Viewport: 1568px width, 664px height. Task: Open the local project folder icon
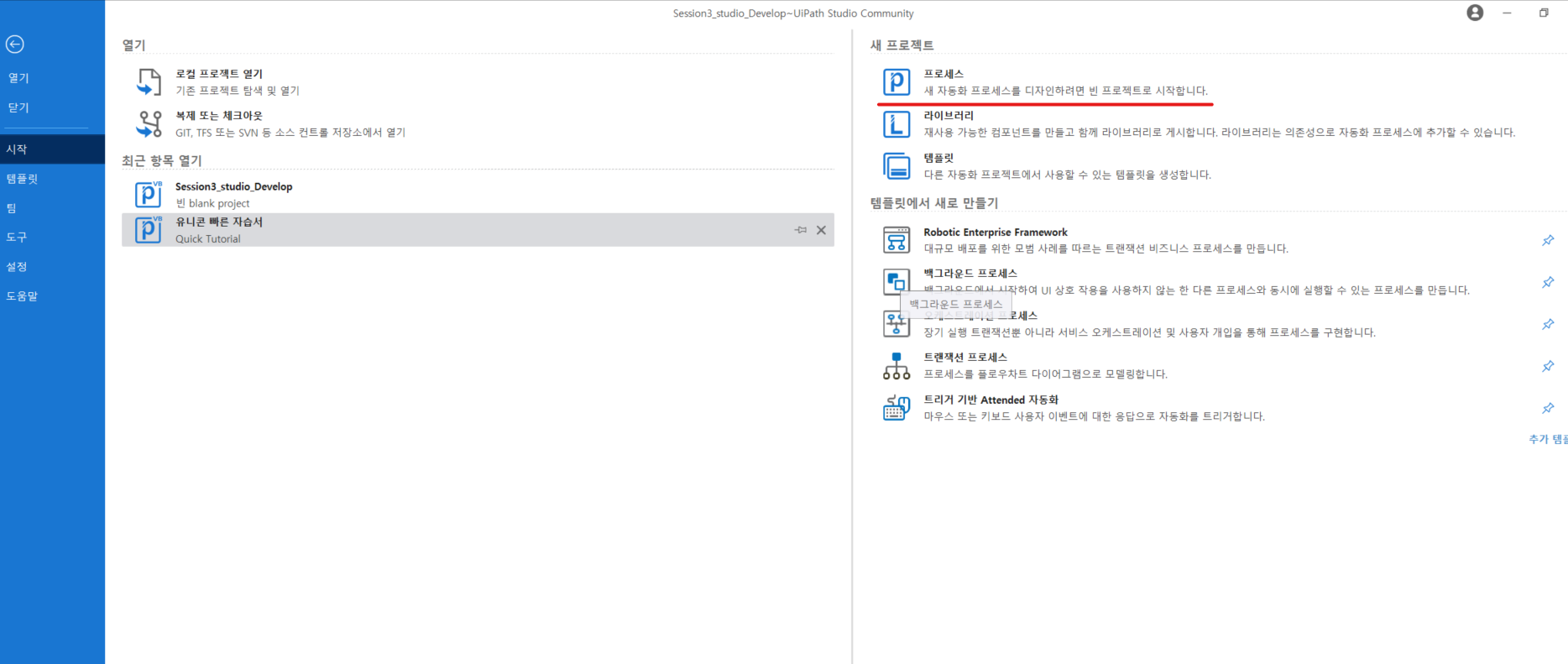click(x=149, y=82)
